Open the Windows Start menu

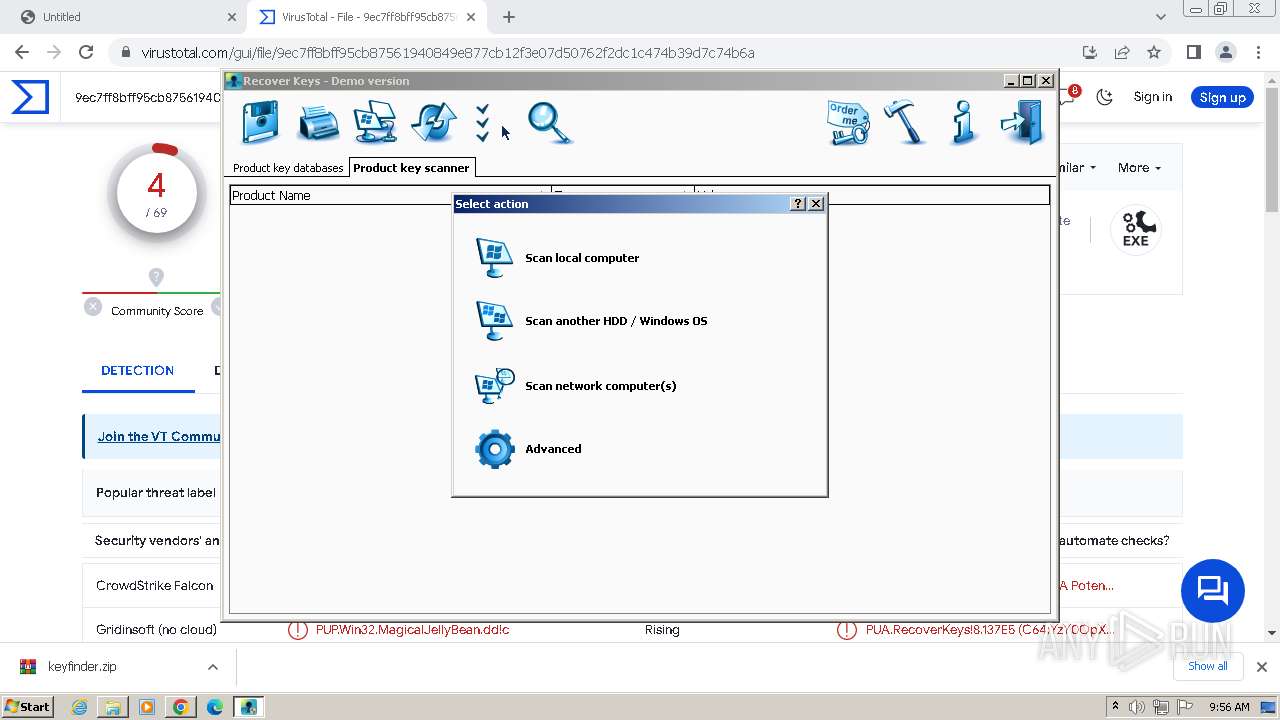pos(28,707)
